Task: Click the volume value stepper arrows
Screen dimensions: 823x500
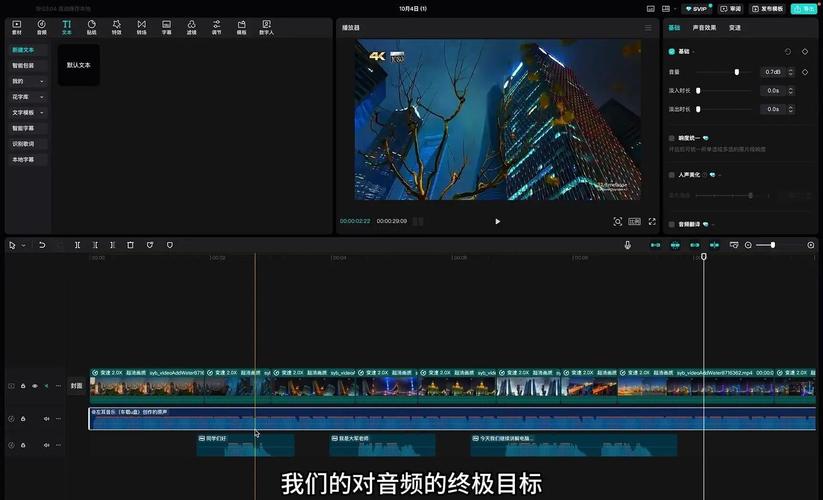Action: tap(791, 72)
